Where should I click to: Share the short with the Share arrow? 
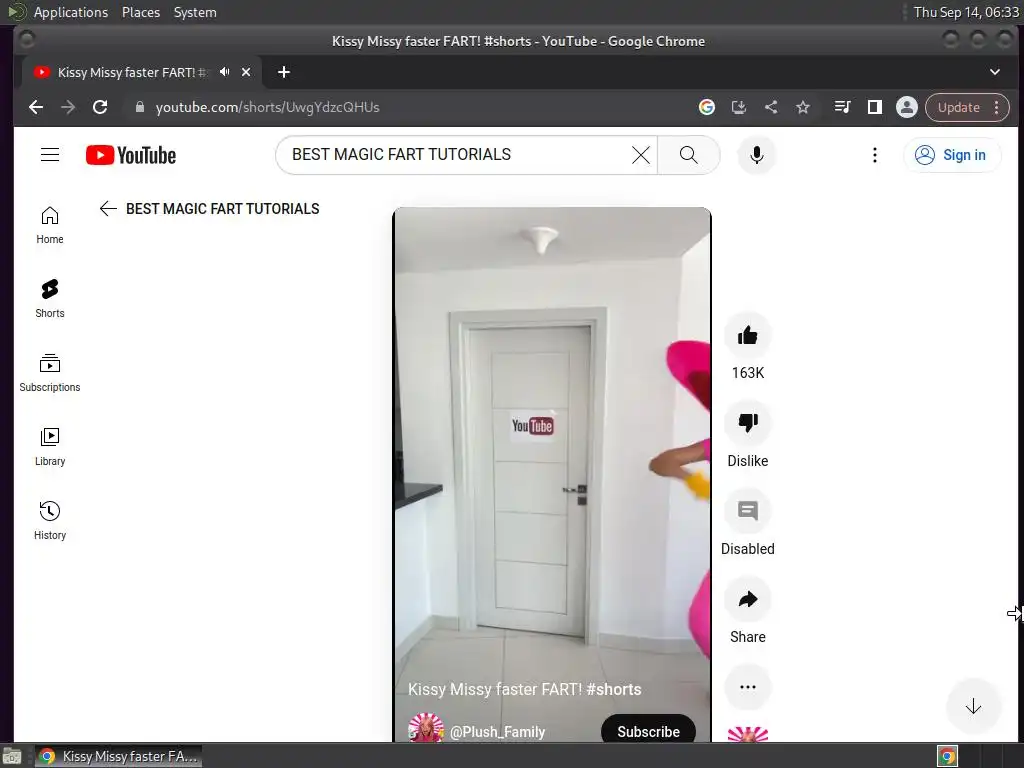[748, 600]
